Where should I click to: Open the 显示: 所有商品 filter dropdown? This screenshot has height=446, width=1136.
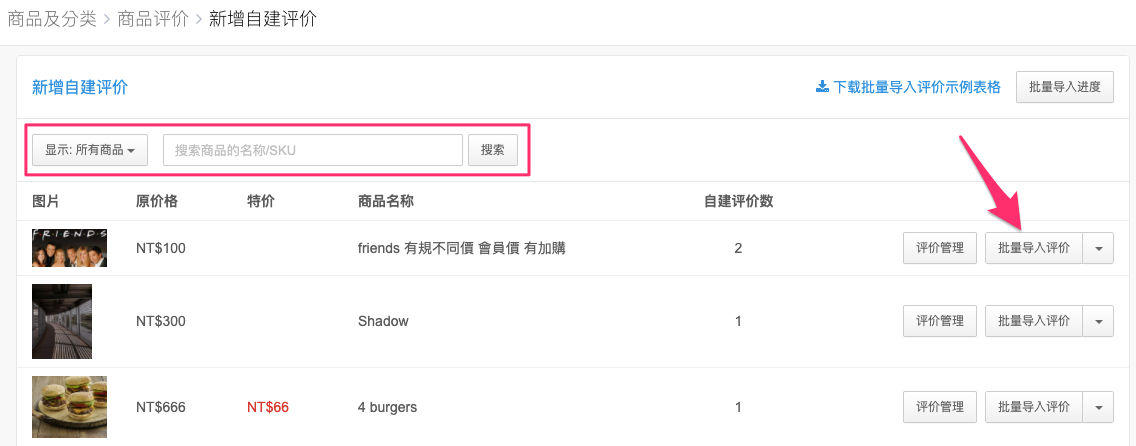pos(90,151)
